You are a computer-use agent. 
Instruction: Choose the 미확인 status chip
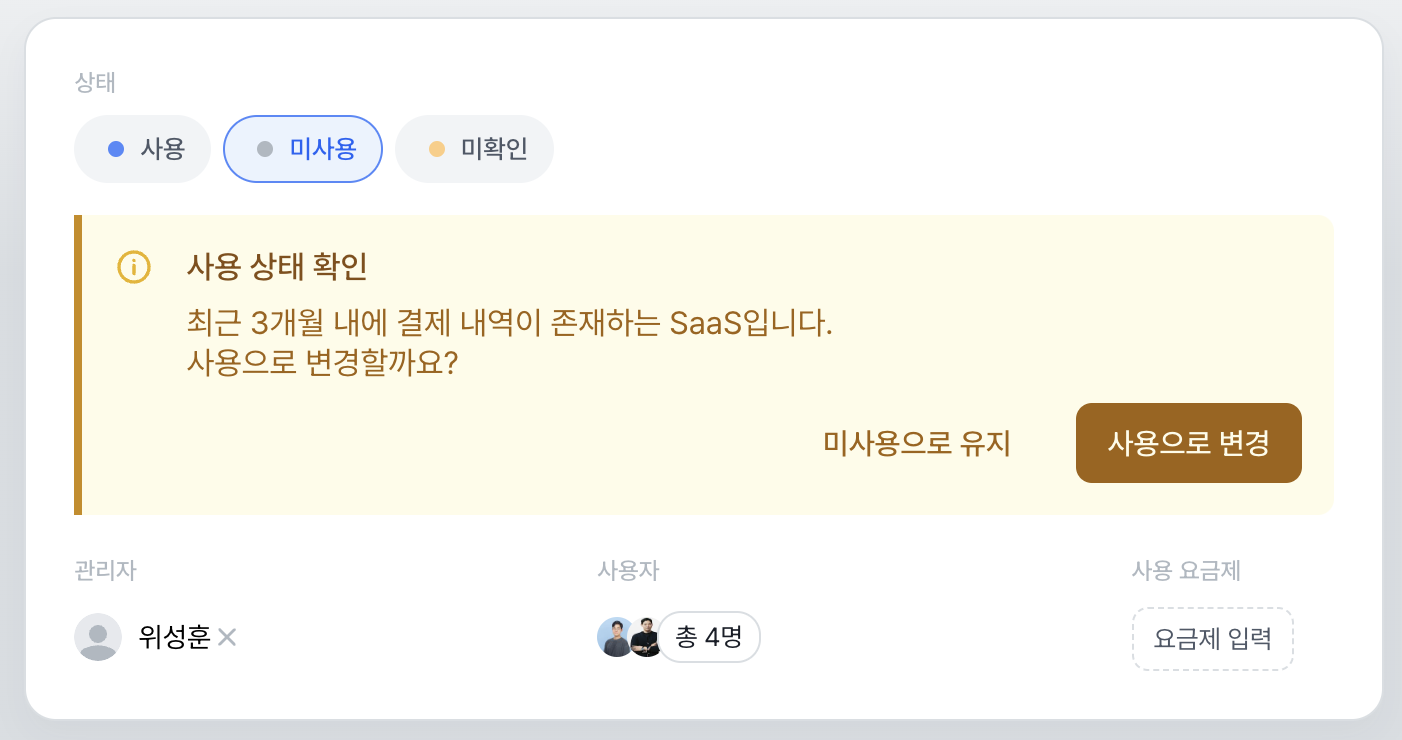point(475,150)
